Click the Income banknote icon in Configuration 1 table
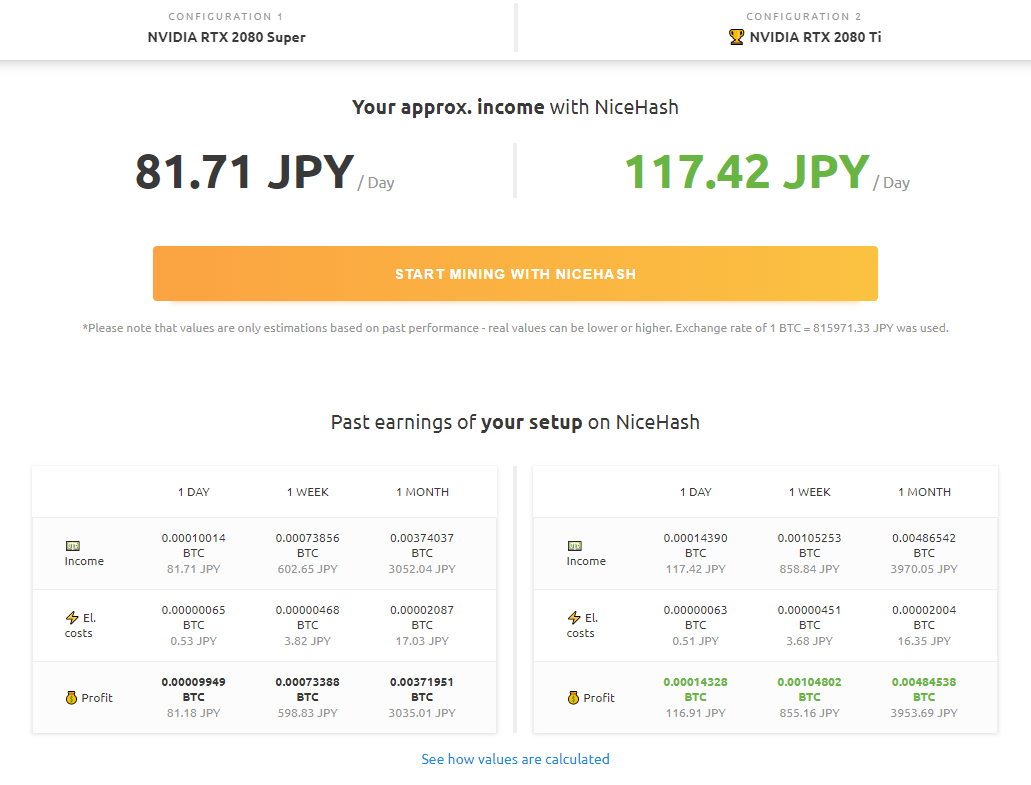The width and height of the screenshot is (1031, 785). point(72,546)
